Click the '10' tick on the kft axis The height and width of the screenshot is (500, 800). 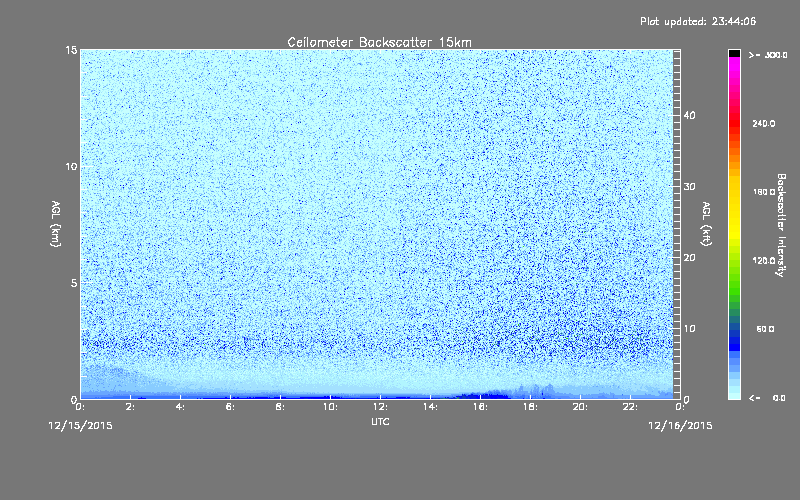click(689, 329)
